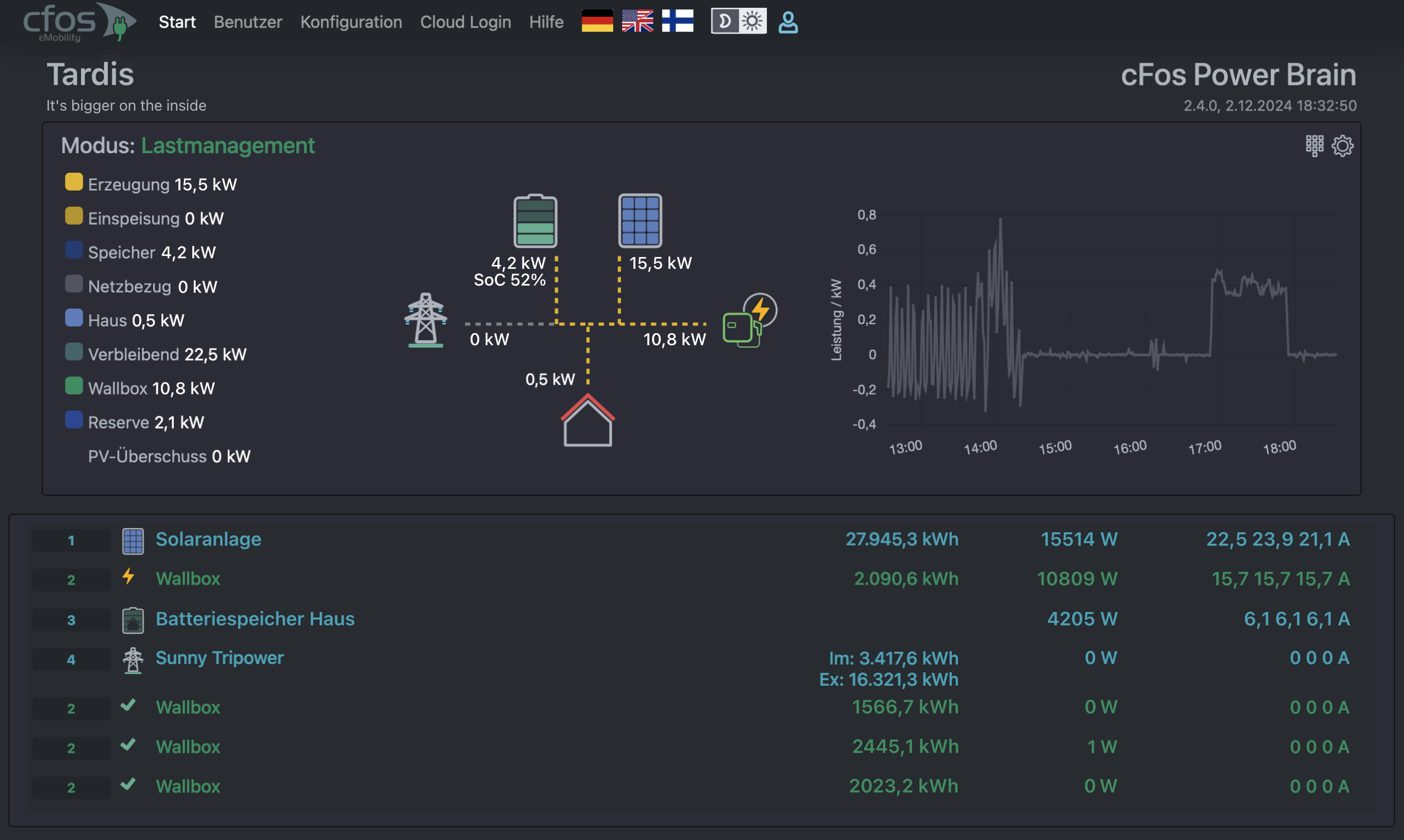Select the Lastmanagement mode label

[x=228, y=145]
